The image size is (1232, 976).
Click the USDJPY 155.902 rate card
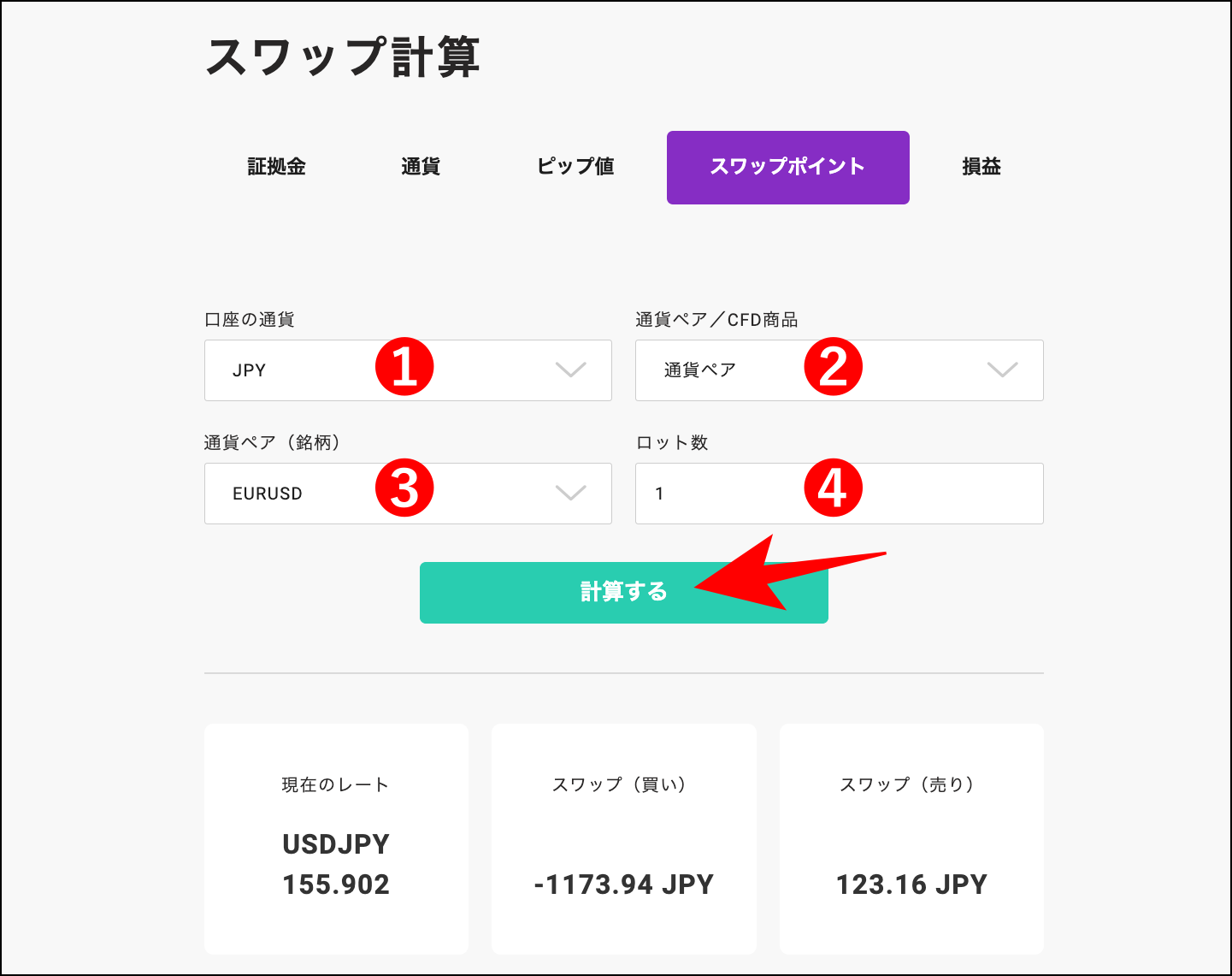click(x=335, y=839)
